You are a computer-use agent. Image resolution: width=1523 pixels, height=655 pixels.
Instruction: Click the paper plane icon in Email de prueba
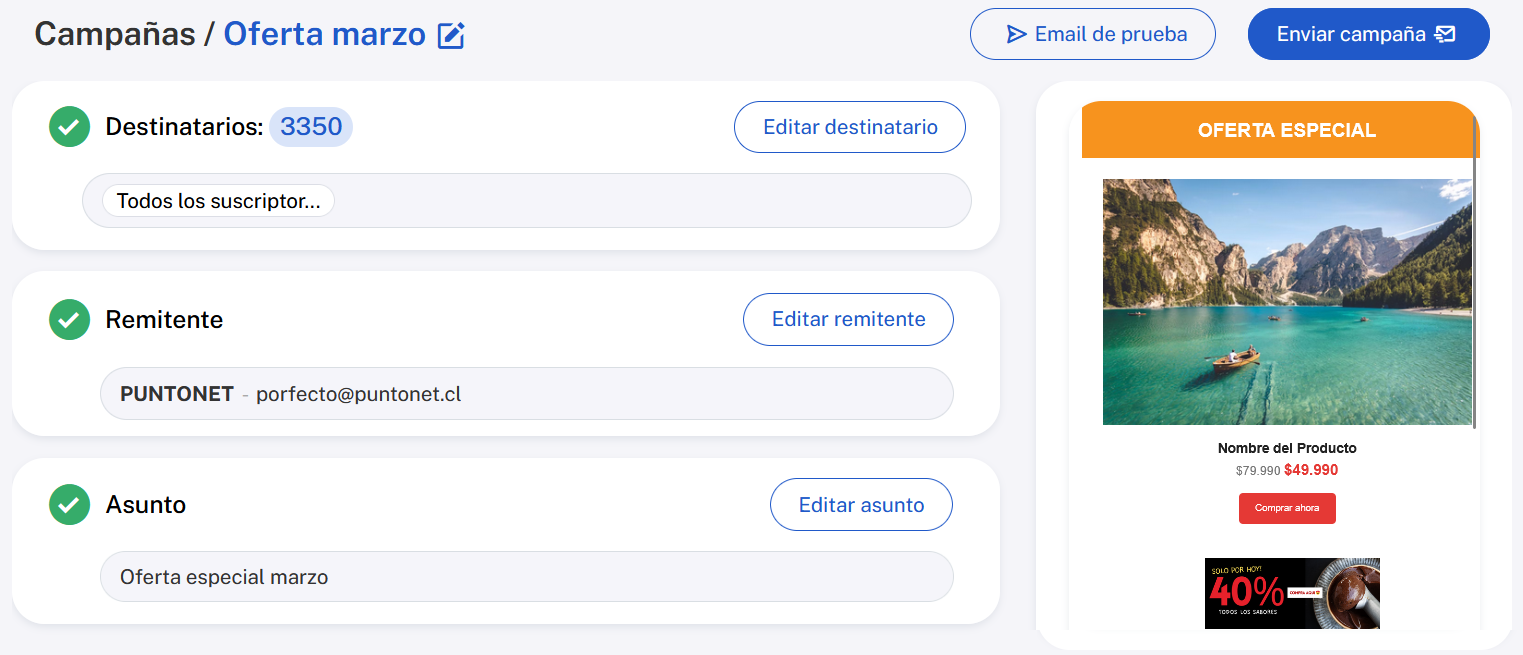[x=1016, y=35]
